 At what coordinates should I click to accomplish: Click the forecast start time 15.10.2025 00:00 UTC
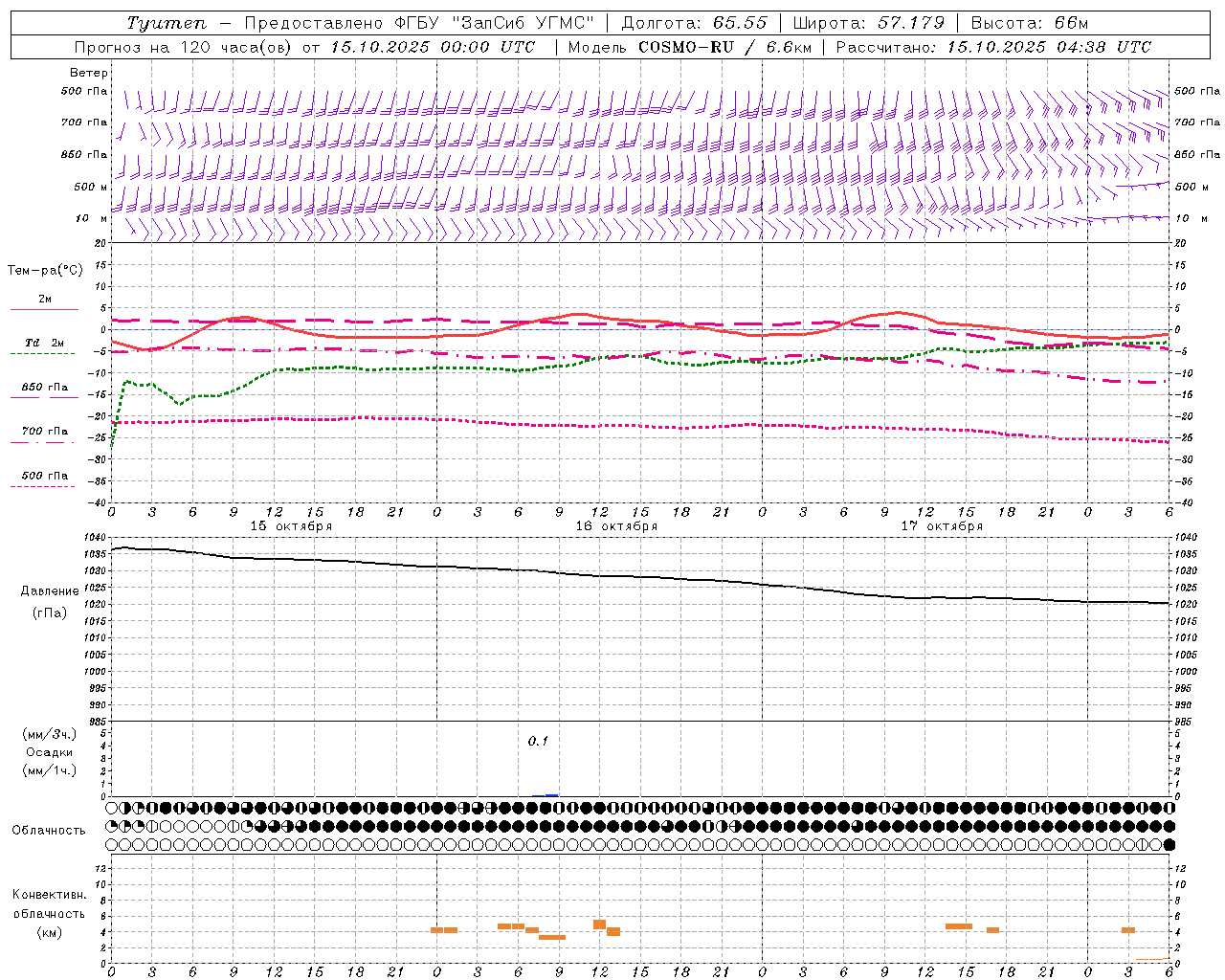coord(433,47)
